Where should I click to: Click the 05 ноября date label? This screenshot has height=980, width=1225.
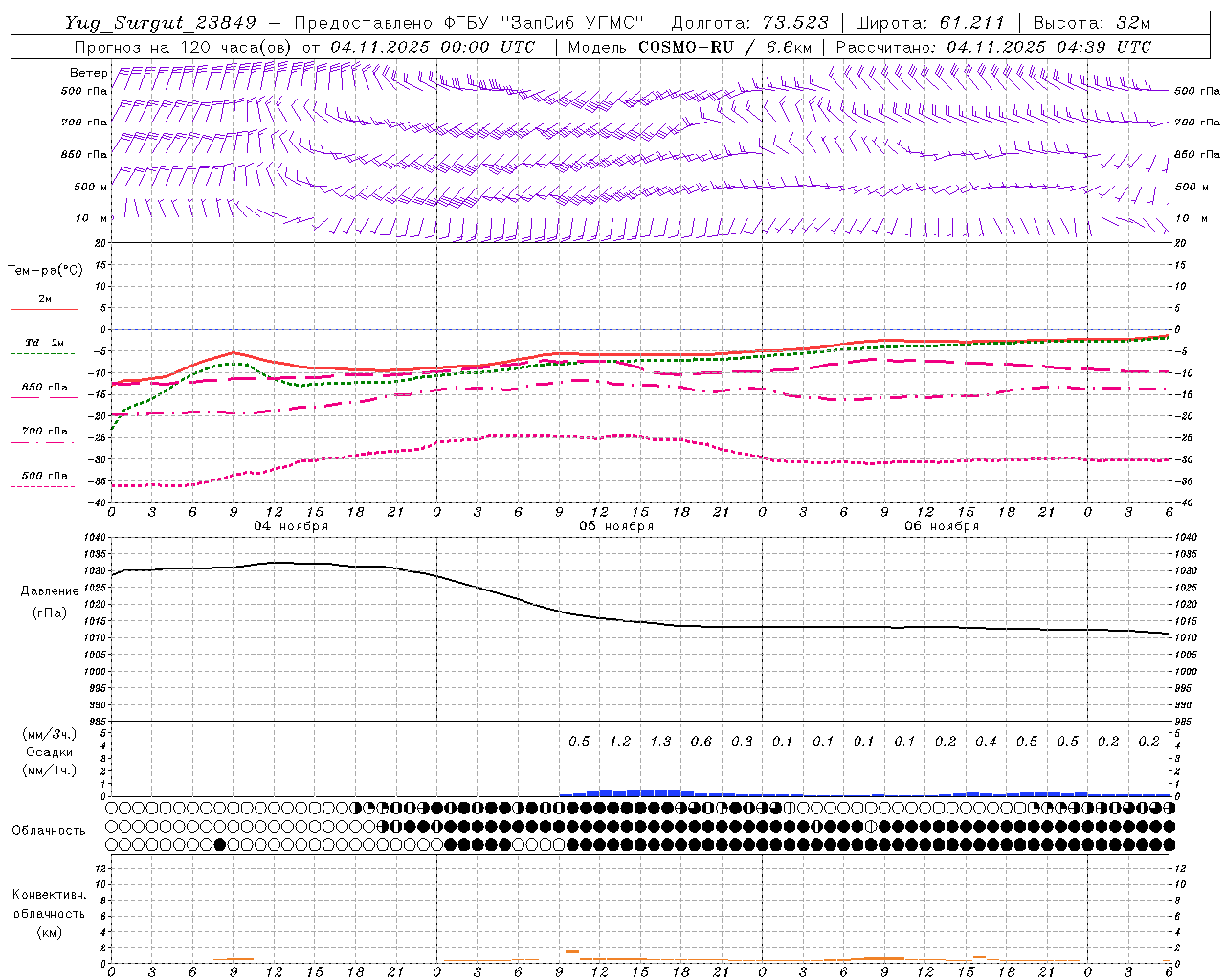pos(616,526)
